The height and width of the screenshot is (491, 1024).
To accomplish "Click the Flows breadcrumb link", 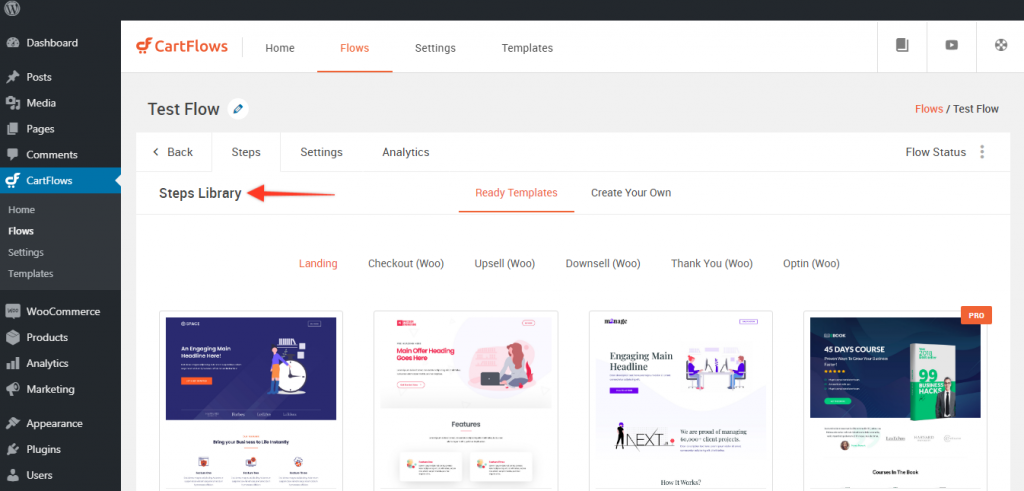I will [x=929, y=109].
